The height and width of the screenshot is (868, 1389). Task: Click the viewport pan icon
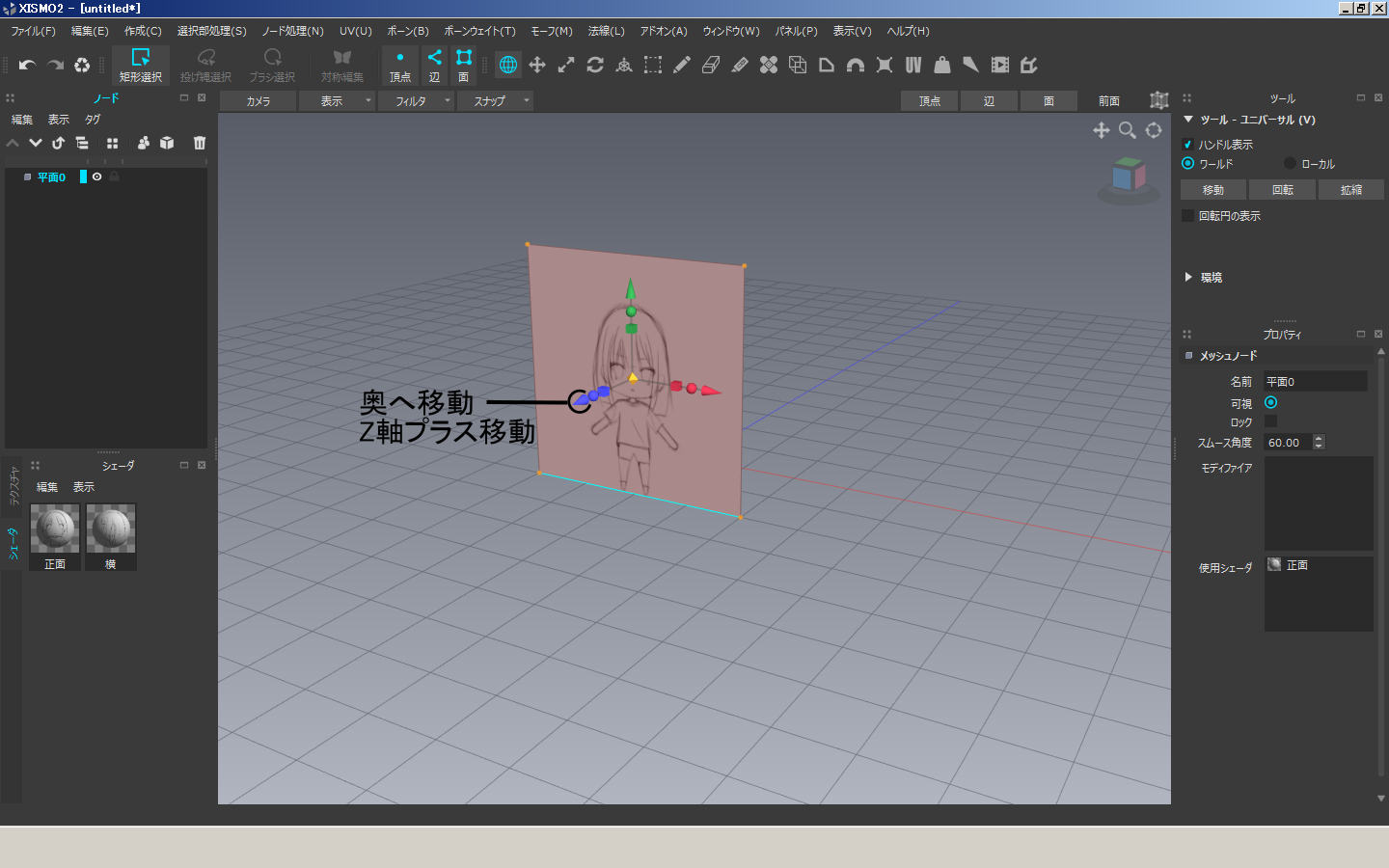1102,130
